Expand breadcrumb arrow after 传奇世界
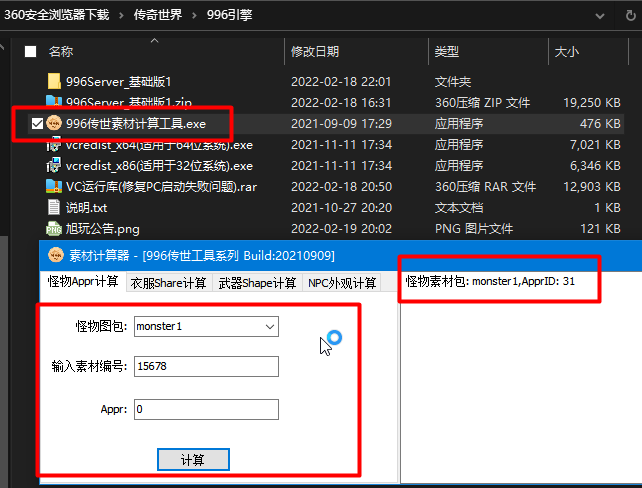The image size is (642, 488). tap(194, 16)
